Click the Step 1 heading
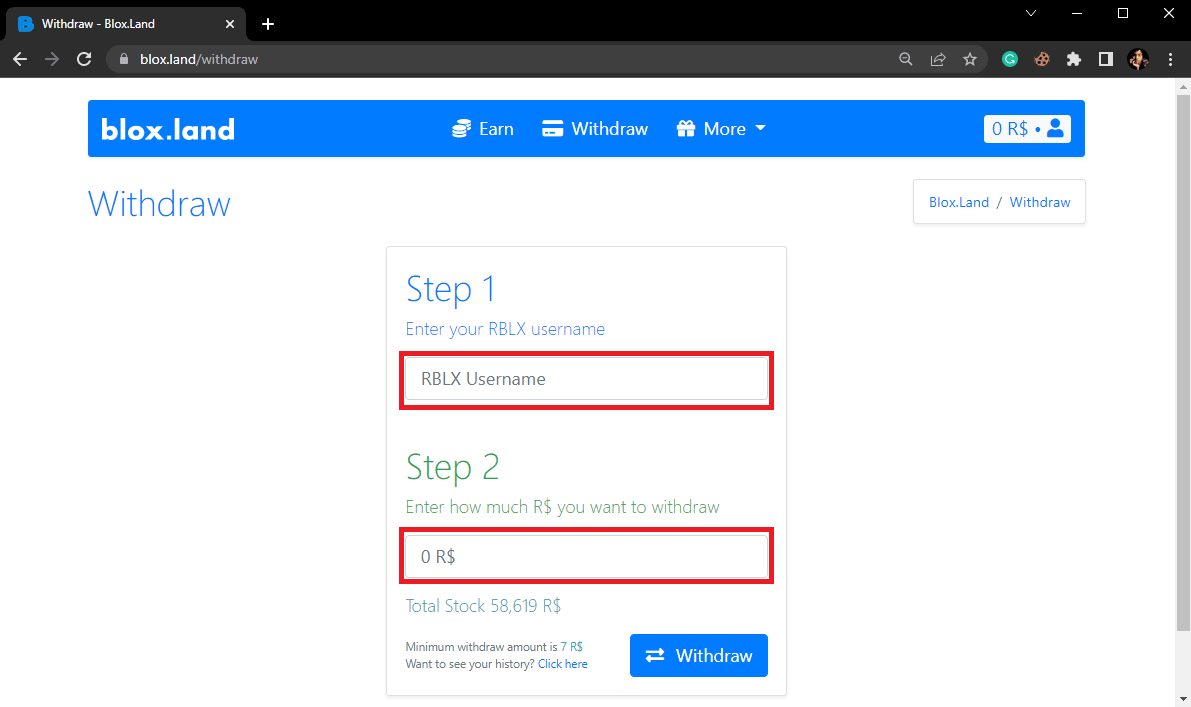Screen dimensions: 1191x707 tap(450, 289)
